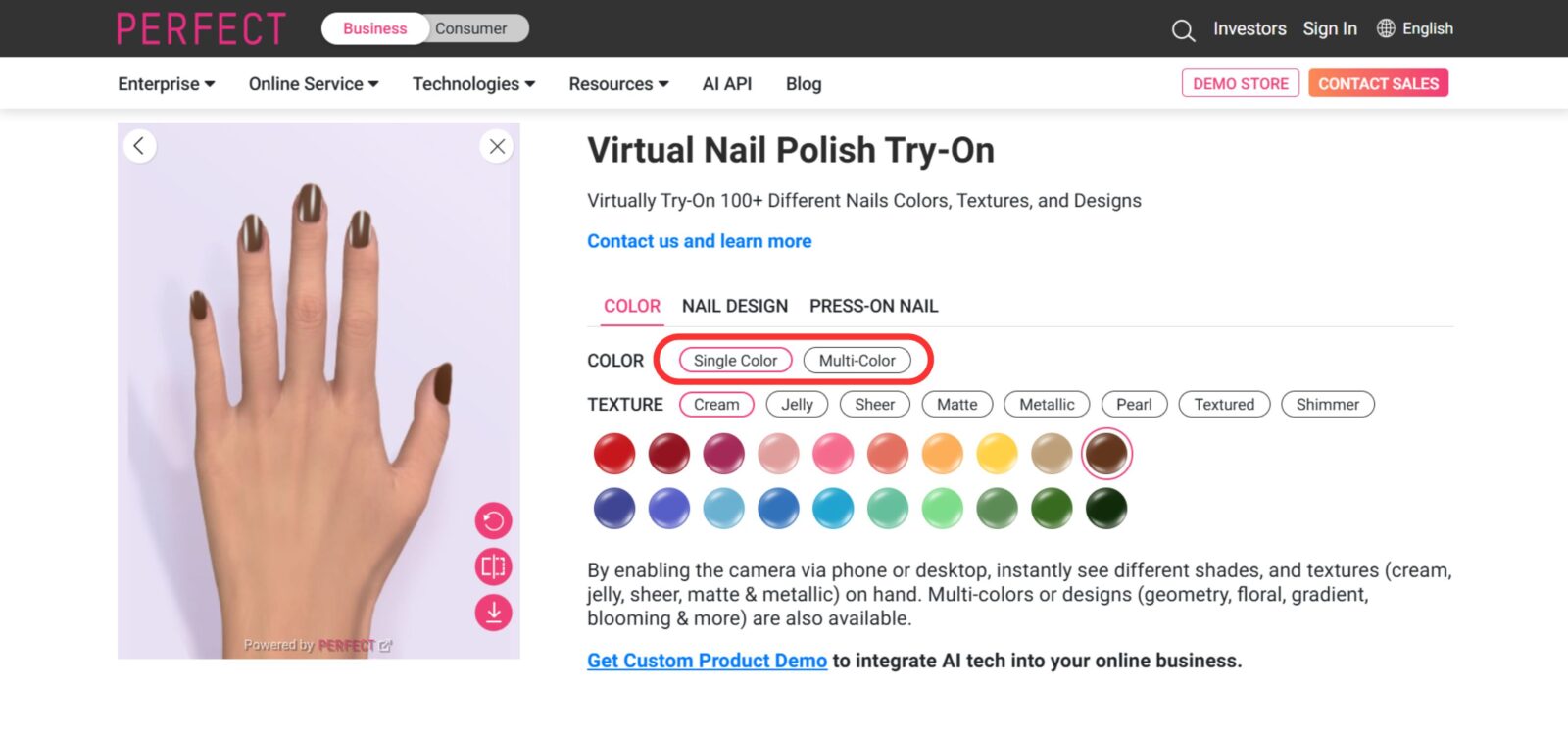
Task: Open the Blog page
Action: coord(804,84)
